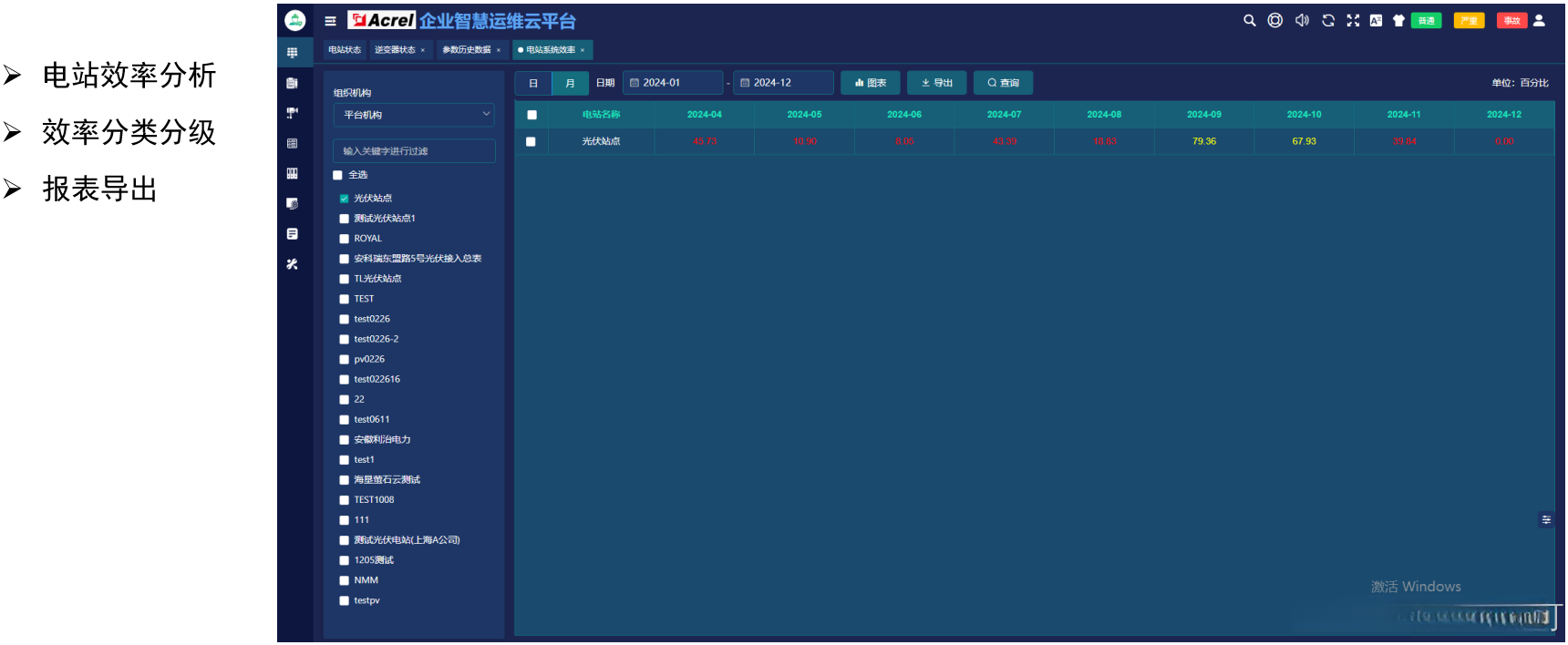Click the table settings icon at right edge

(x=1546, y=519)
